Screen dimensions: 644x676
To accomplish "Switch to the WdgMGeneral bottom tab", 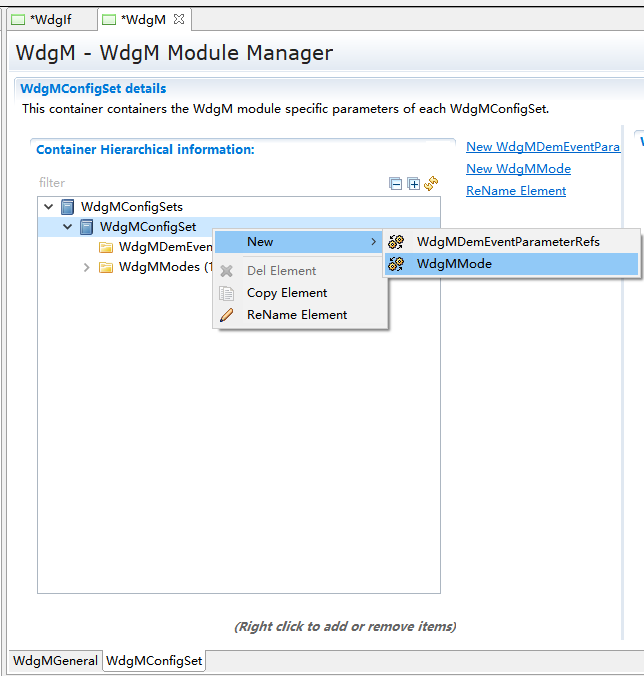I will pos(55,661).
